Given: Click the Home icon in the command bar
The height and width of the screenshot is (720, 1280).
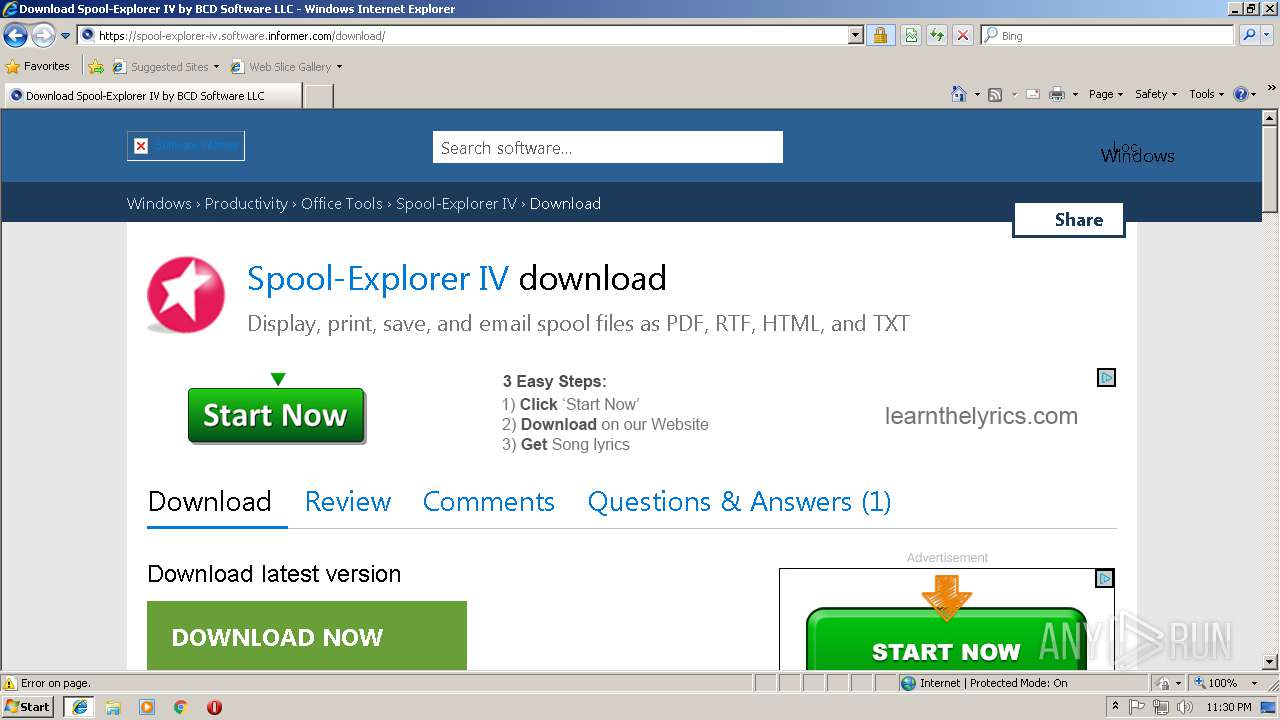Looking at the screenshot, I should point(958,94).
